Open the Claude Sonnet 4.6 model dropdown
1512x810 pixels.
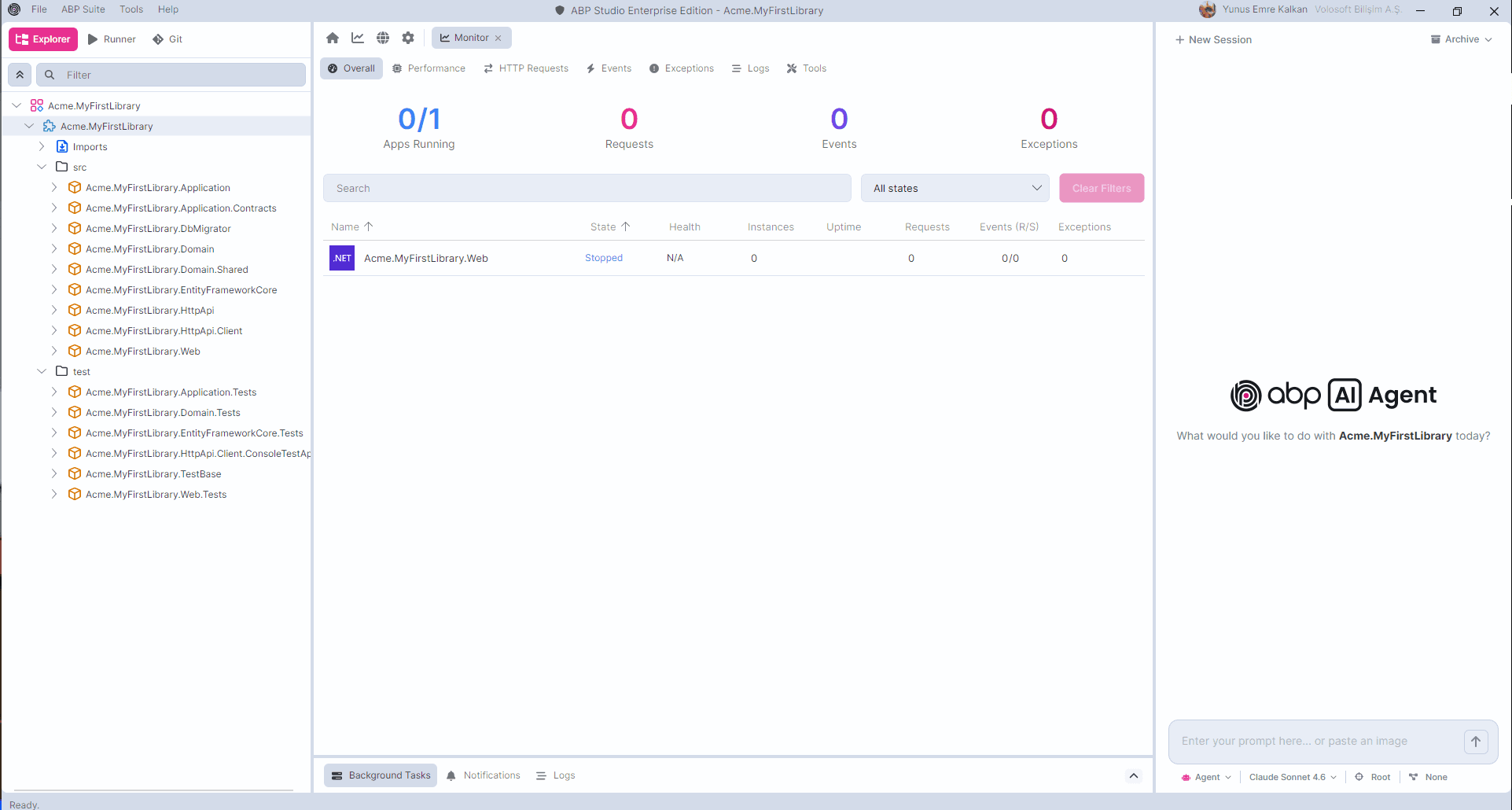pos(1293,777)
